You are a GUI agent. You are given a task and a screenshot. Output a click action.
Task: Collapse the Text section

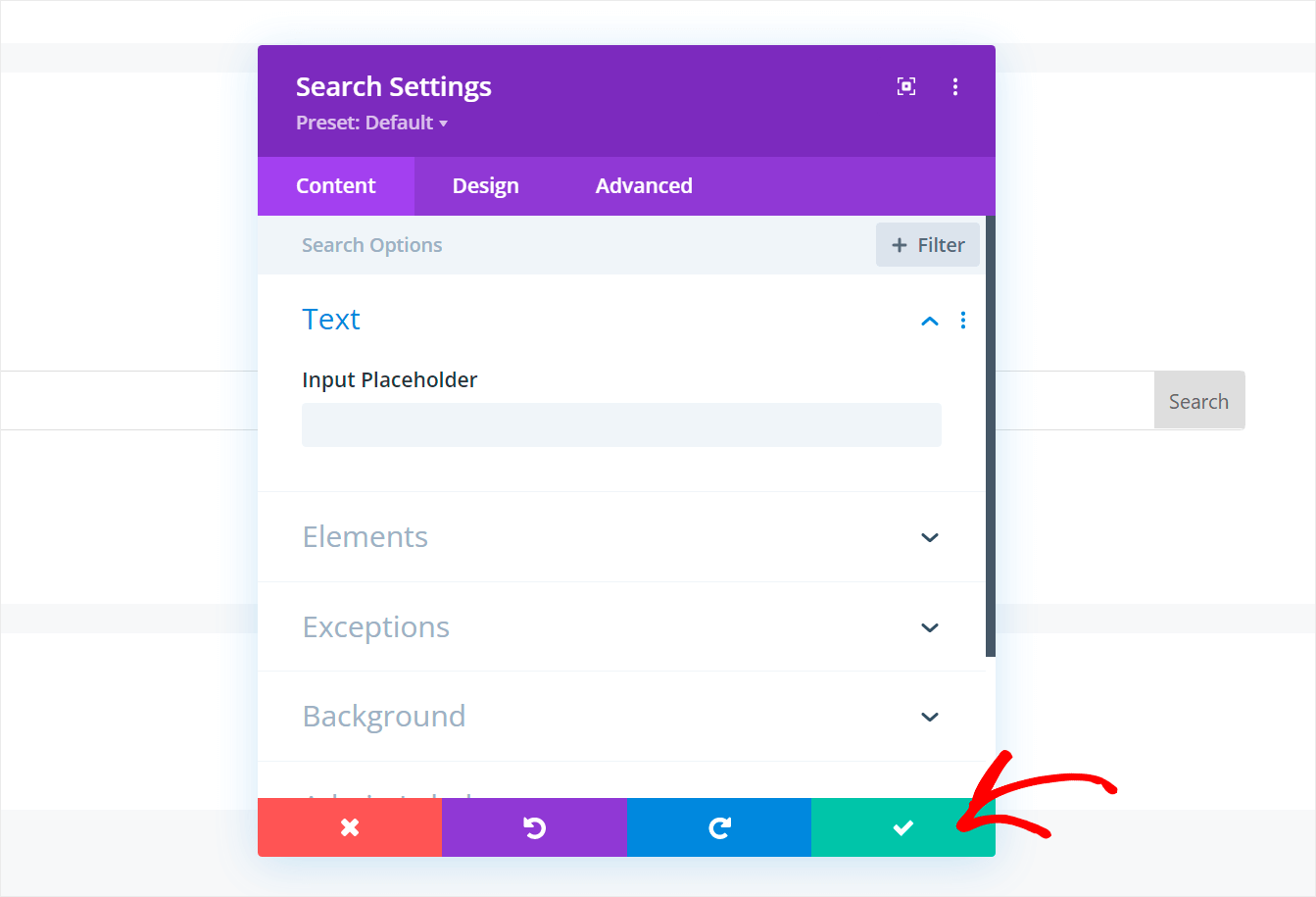(x=928, y=320)
